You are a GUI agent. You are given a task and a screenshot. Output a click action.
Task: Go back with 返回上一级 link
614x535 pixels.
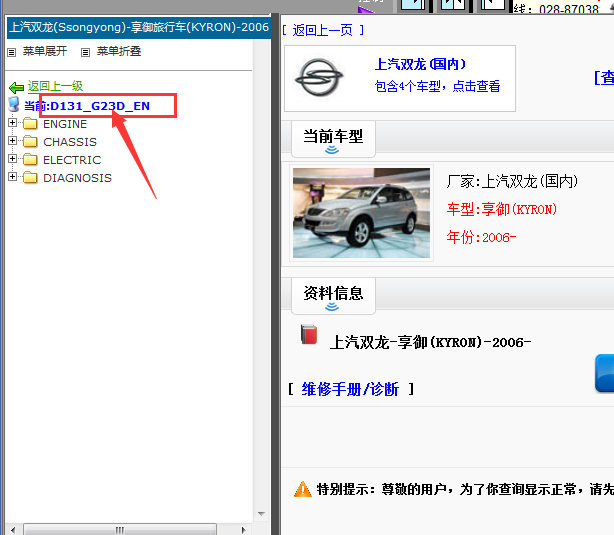click(x=55, y=86)
